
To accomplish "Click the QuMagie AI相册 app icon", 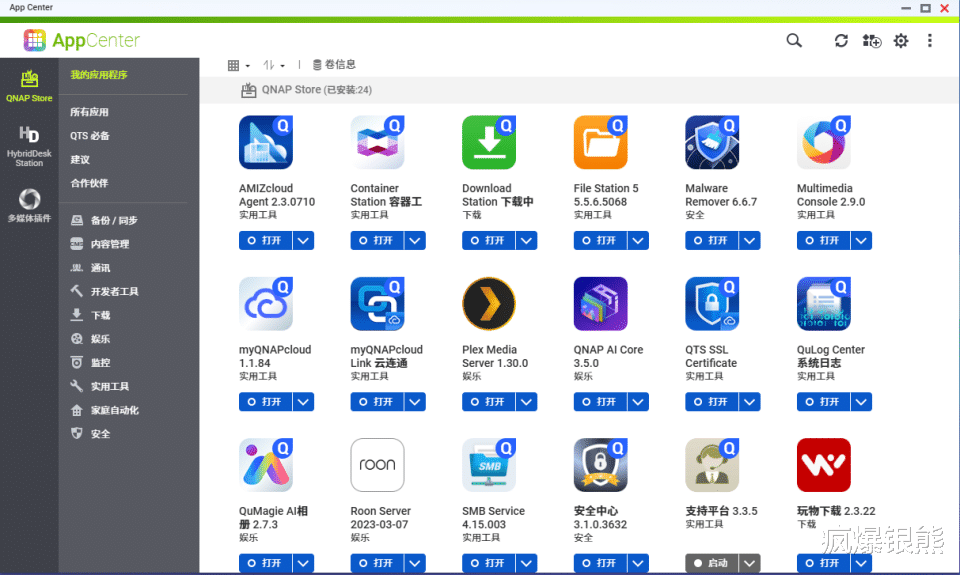I will [x=266, y=465].
